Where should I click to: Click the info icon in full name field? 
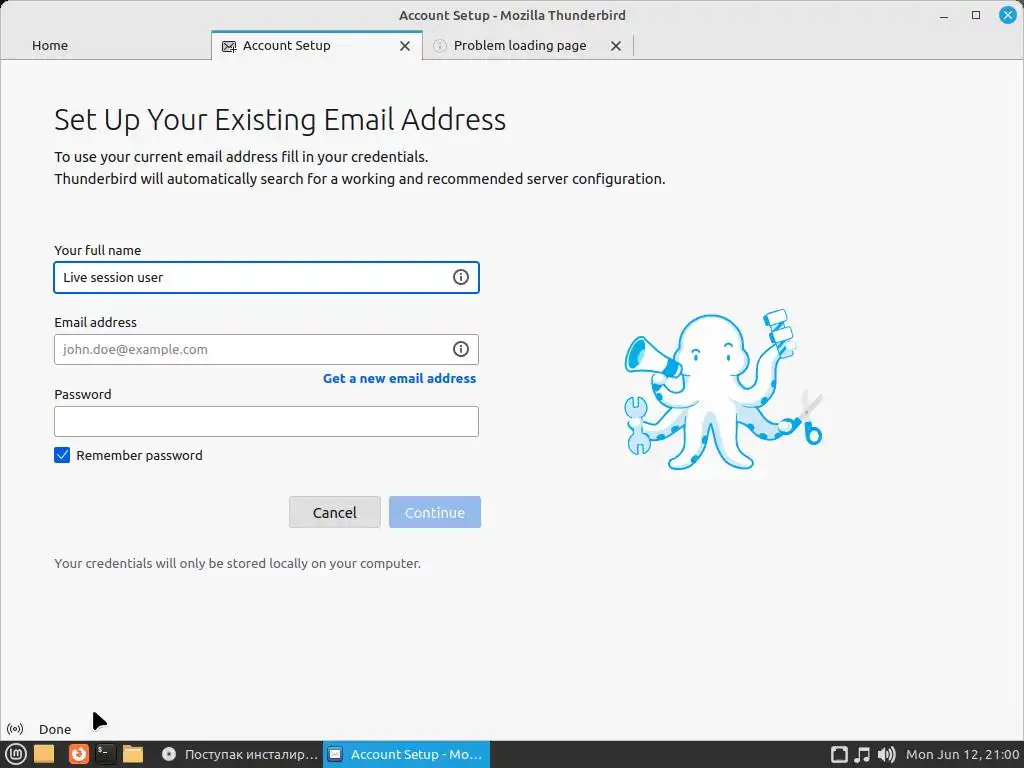tap(460, 277)
